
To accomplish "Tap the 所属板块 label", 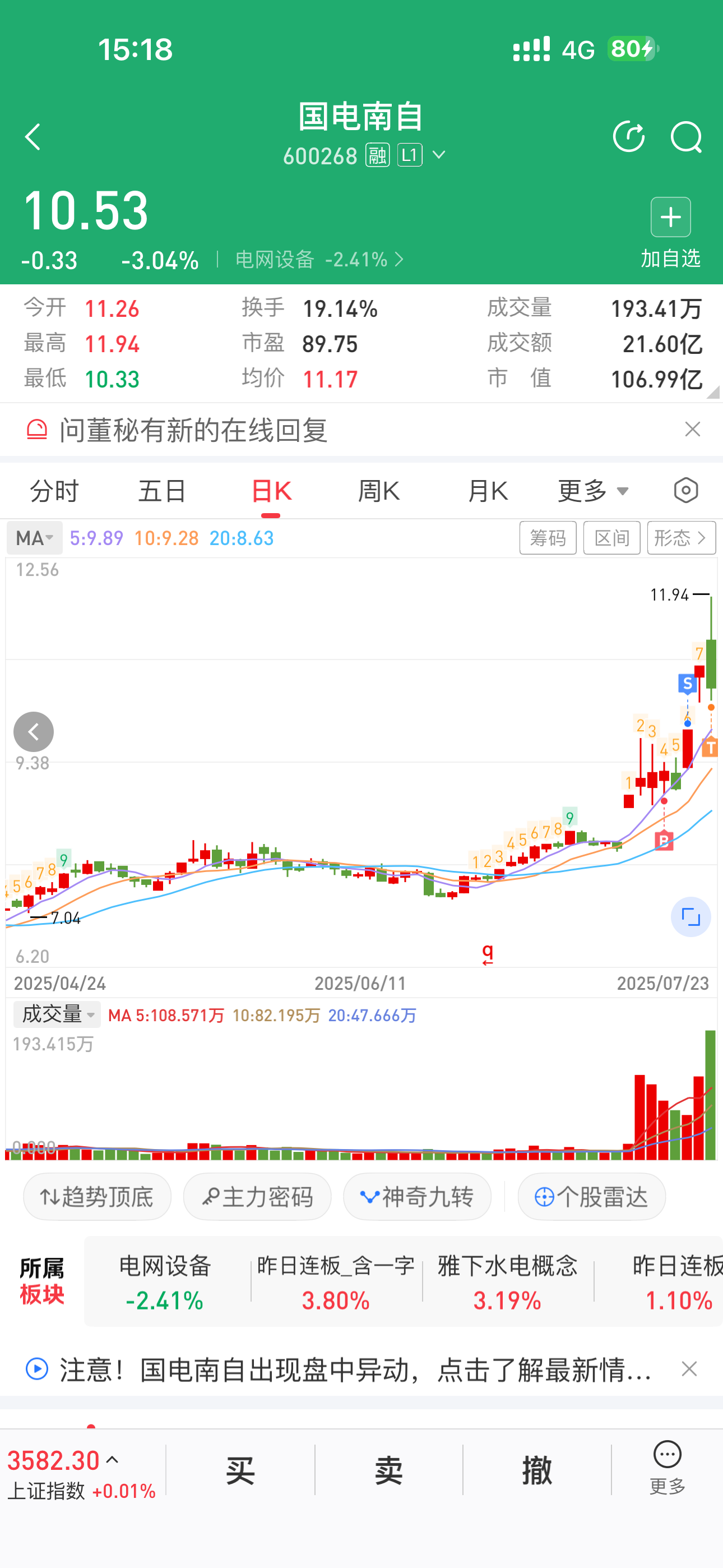I will click(x=41, y=1281).
